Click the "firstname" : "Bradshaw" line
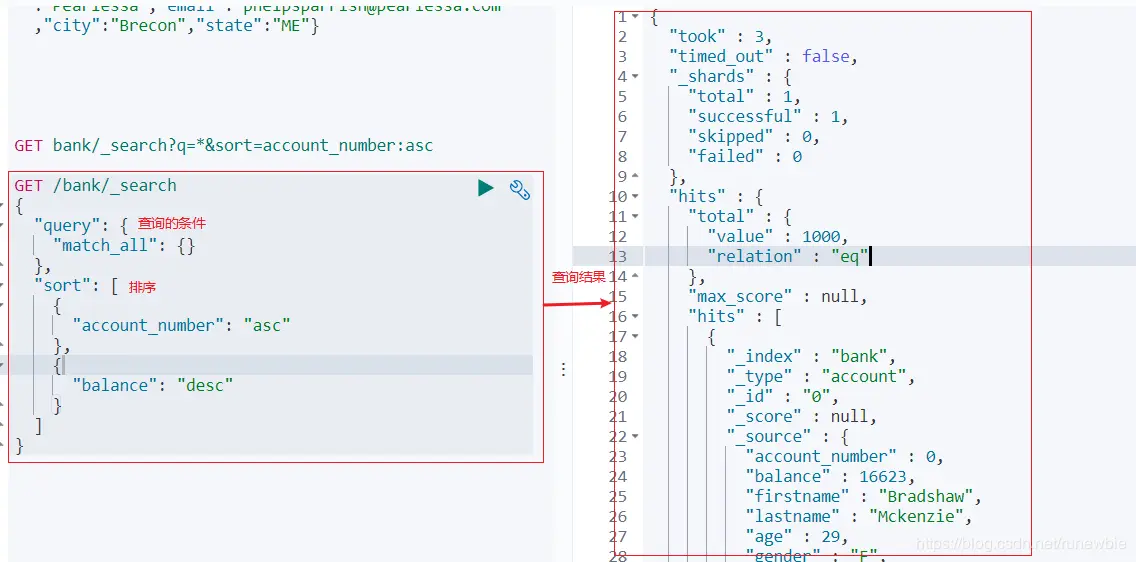This screenshot has width=1136, height=562. 864,496
